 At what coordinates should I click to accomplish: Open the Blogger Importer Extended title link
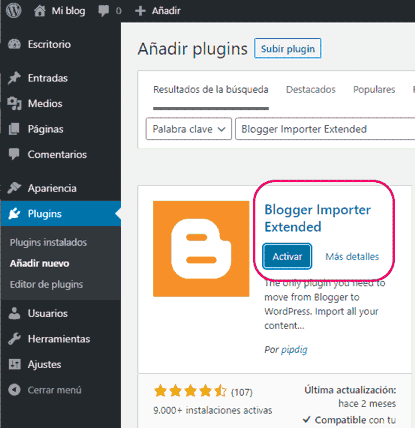pyautogui.click(x=317, y=218)
